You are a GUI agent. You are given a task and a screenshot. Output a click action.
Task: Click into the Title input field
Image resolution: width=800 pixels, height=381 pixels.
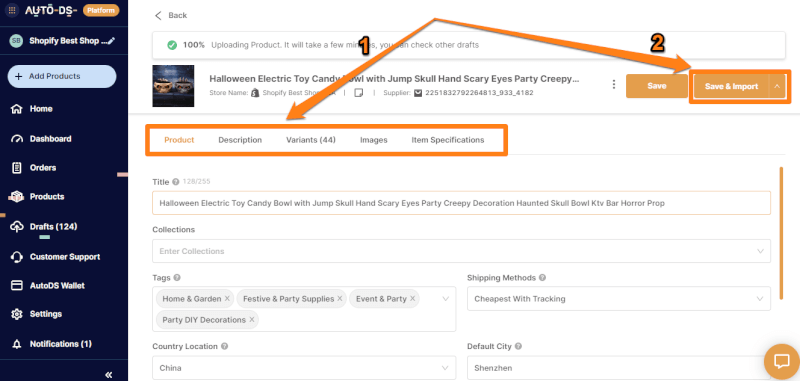pyautogui.click(x=461, y=203)
